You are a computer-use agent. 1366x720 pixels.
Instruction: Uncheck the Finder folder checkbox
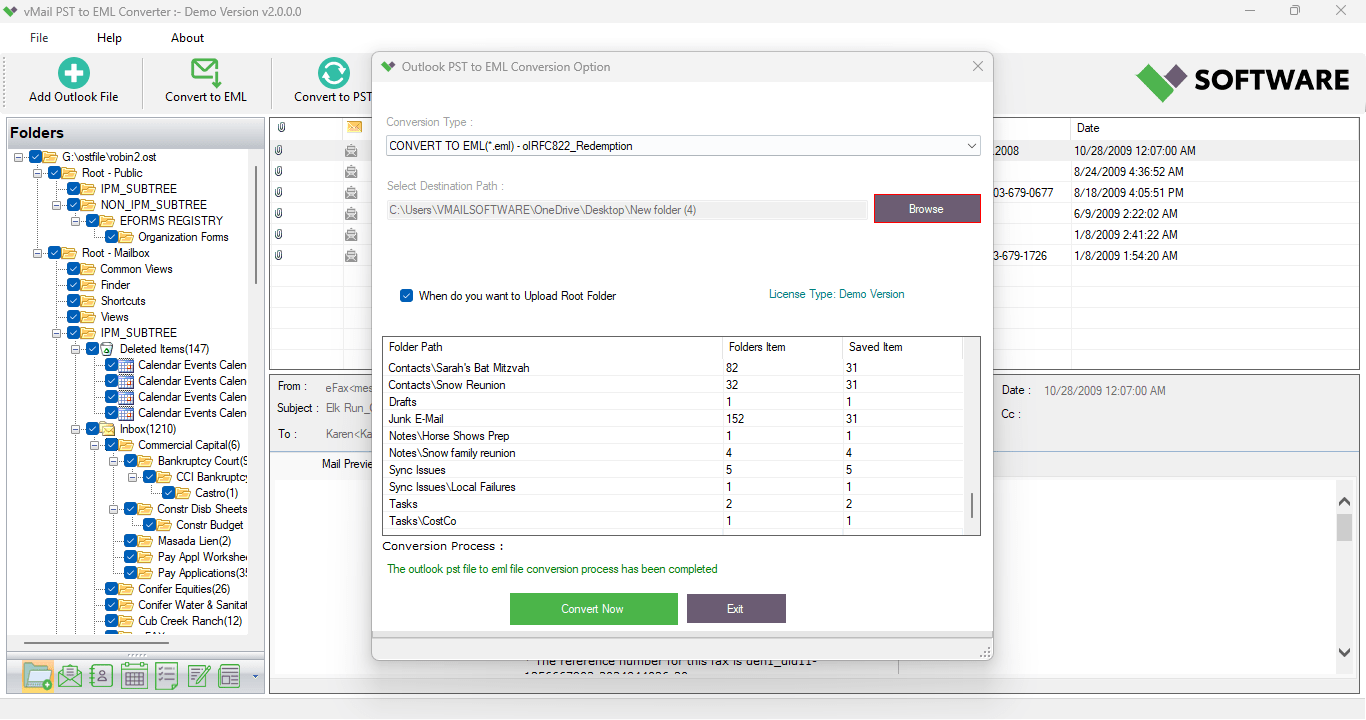74,285
